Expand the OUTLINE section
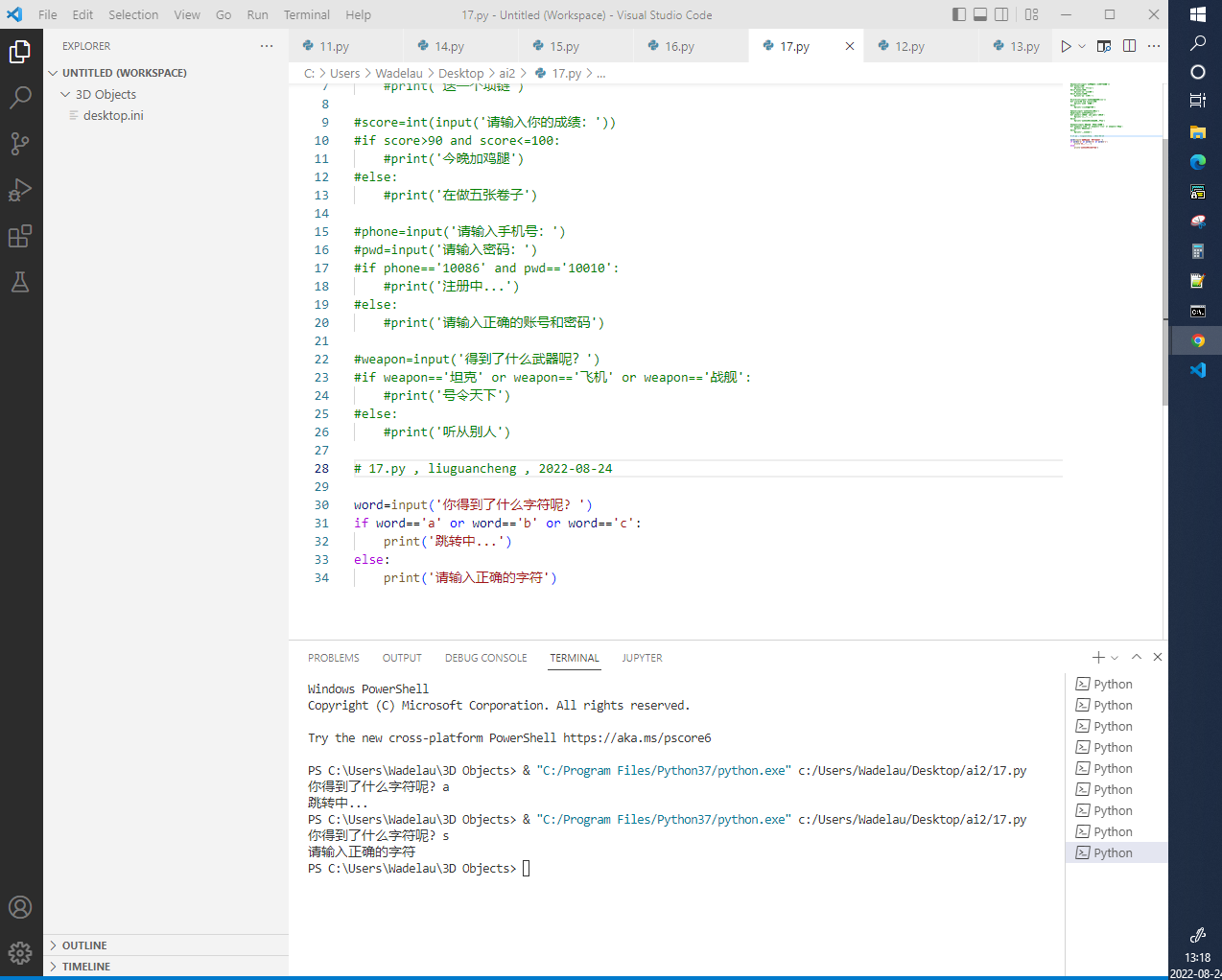This screenshot has width=1222, height=980. pyautogui.click(x=84, y=945)
